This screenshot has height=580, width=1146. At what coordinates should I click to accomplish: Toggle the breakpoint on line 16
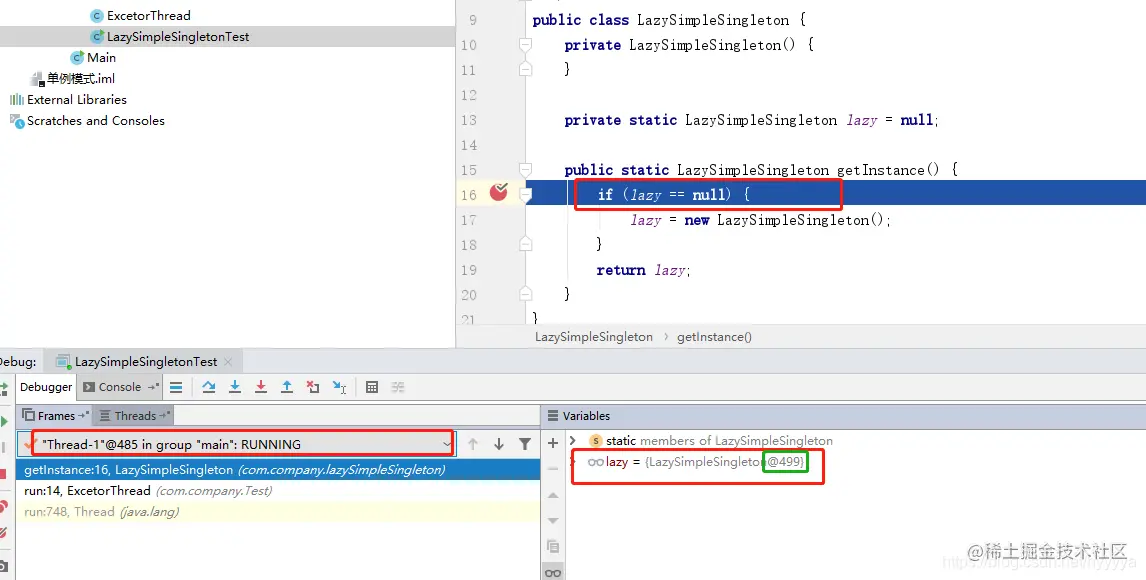tap(498, 193)
